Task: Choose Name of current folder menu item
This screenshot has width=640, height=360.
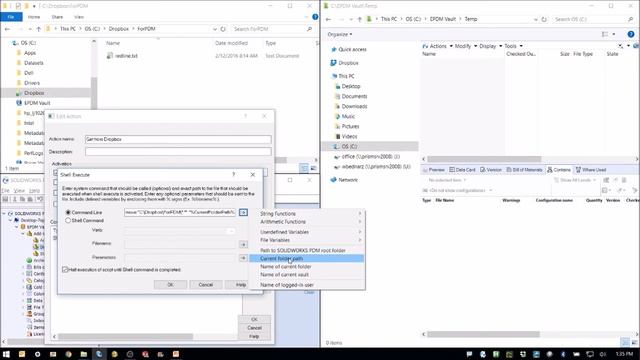Action: (307, 267)
